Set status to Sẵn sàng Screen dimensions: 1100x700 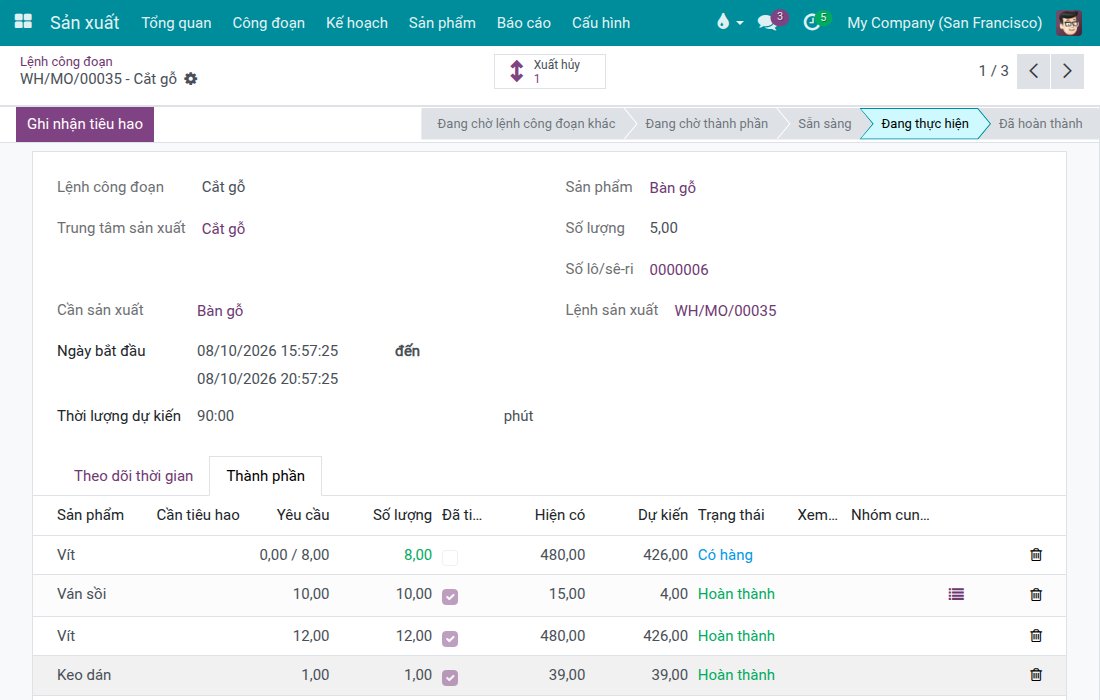coord(824,124)
